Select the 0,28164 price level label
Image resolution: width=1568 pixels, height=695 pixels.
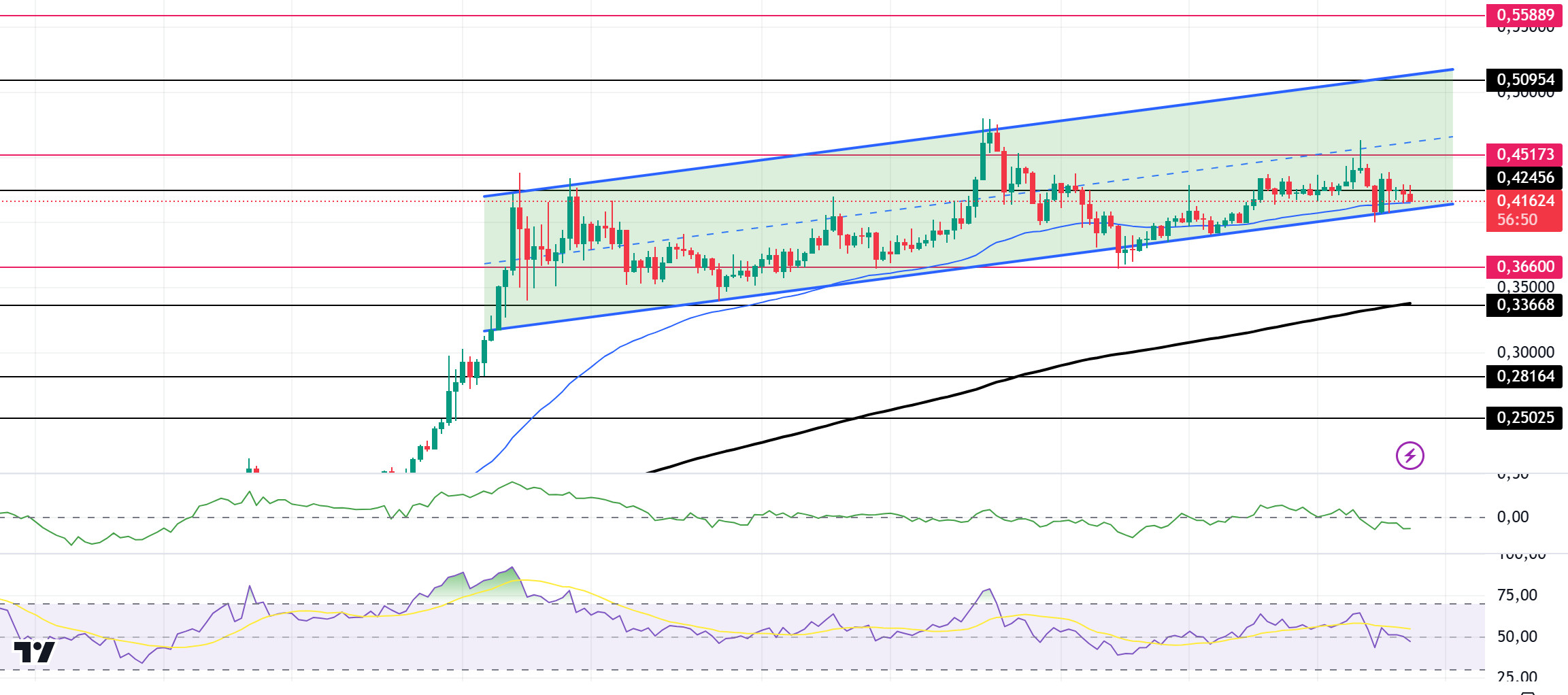1524,376
